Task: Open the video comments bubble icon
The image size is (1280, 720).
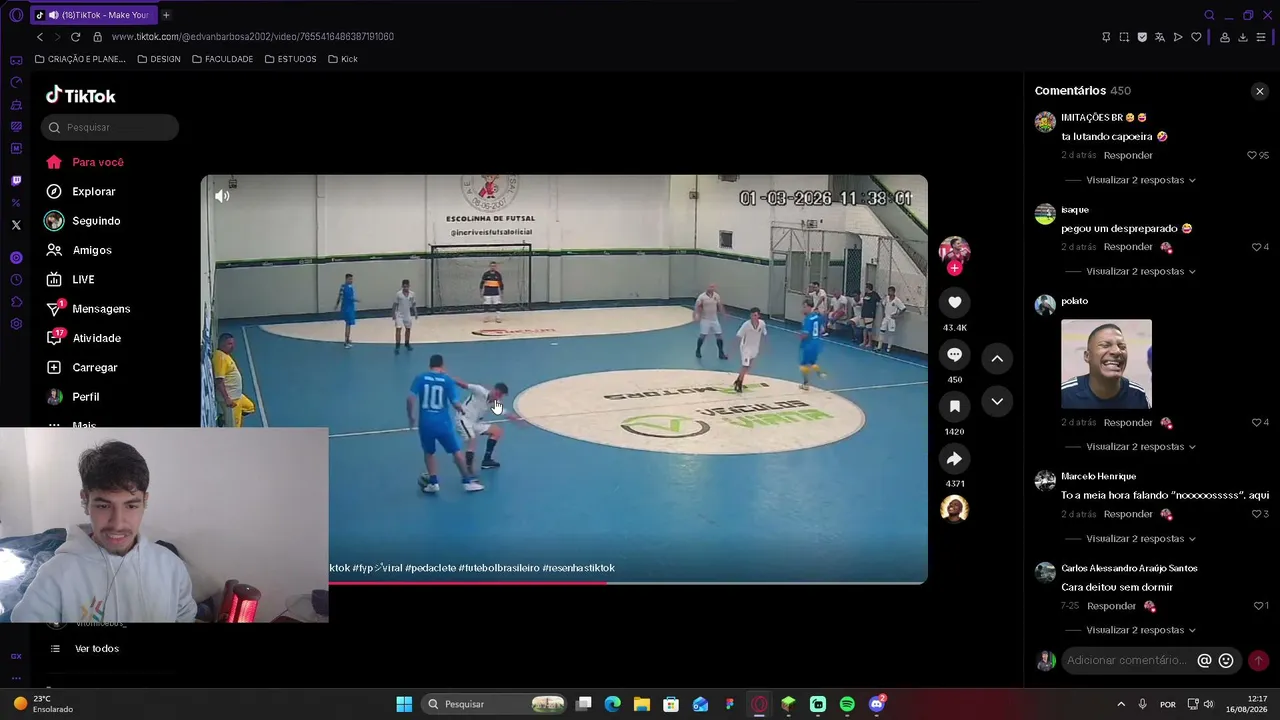Action: (954, 354)
